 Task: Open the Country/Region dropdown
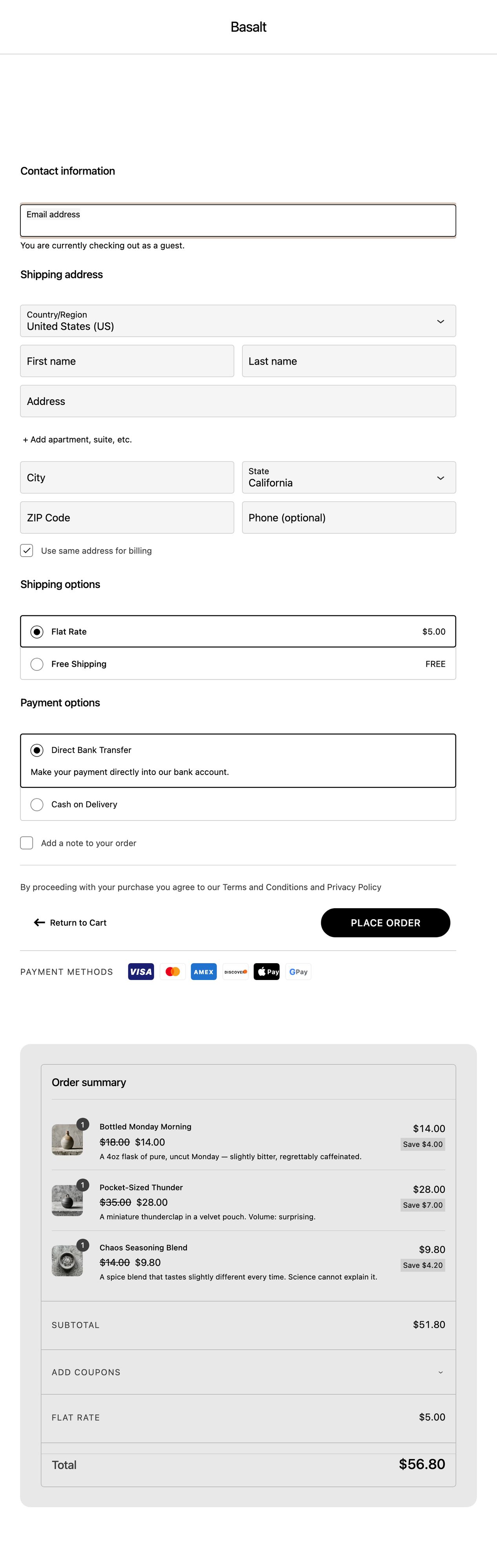tap(238, 321)
